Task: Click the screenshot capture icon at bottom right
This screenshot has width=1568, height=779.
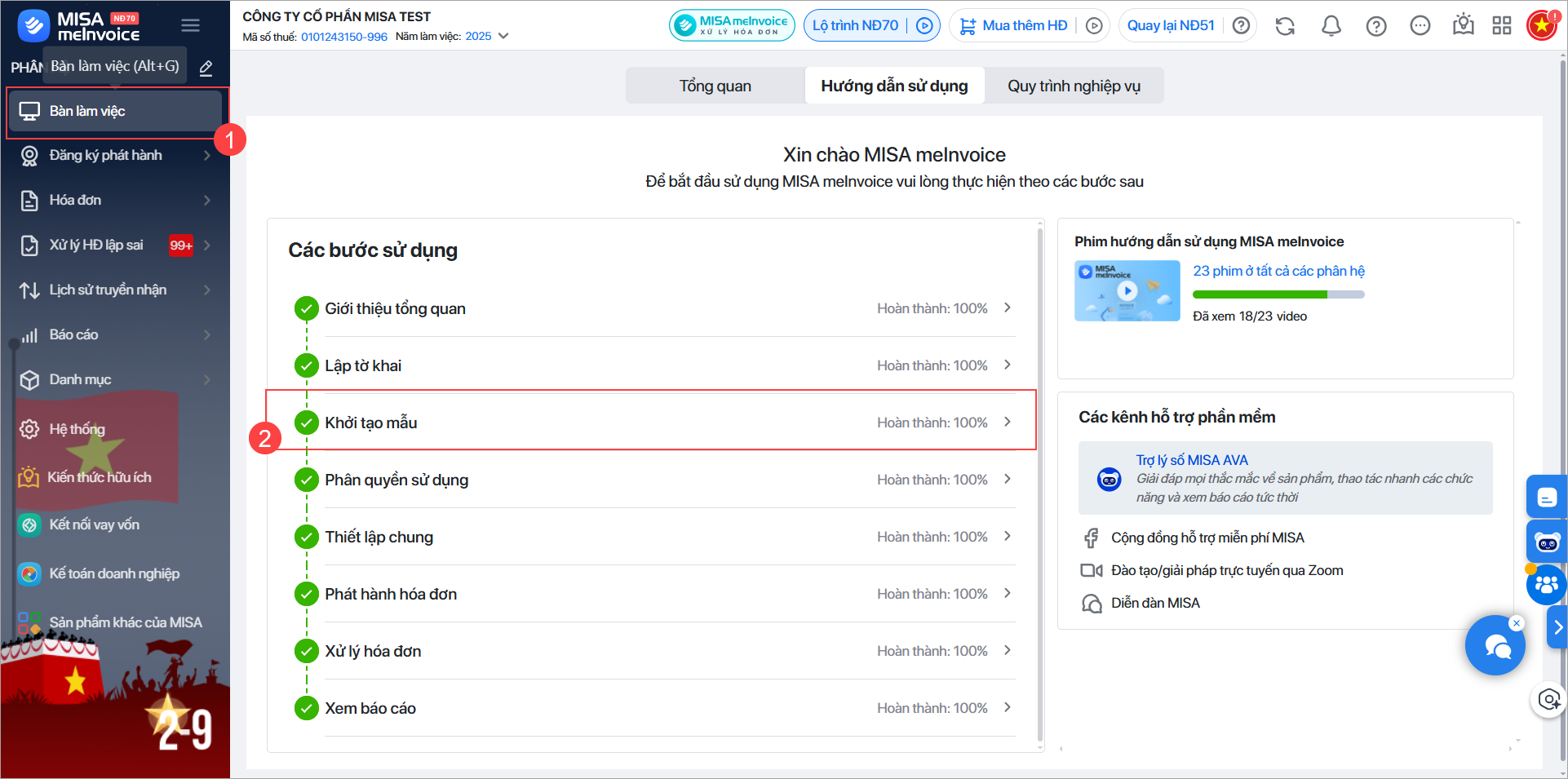Action: 1549,700
